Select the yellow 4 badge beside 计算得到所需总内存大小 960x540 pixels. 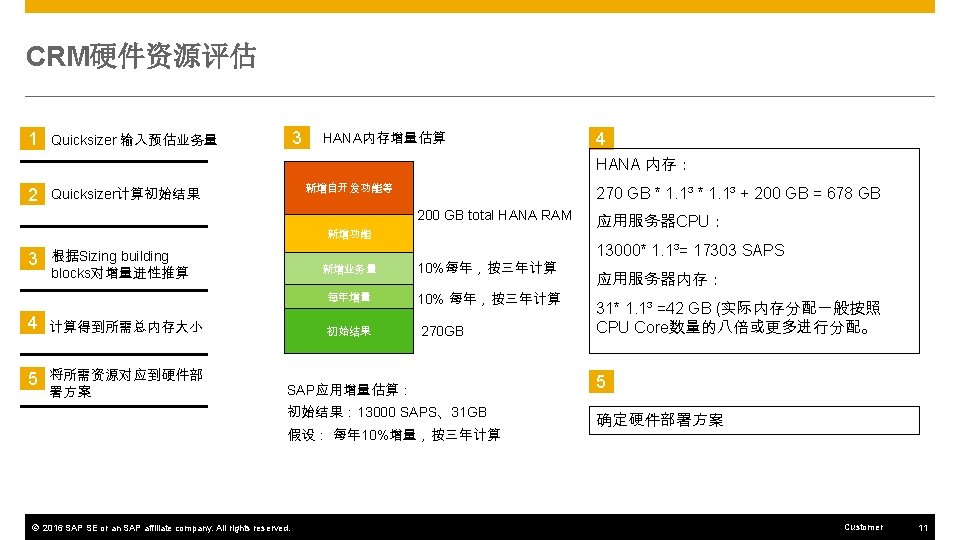(x=32, y=323)
